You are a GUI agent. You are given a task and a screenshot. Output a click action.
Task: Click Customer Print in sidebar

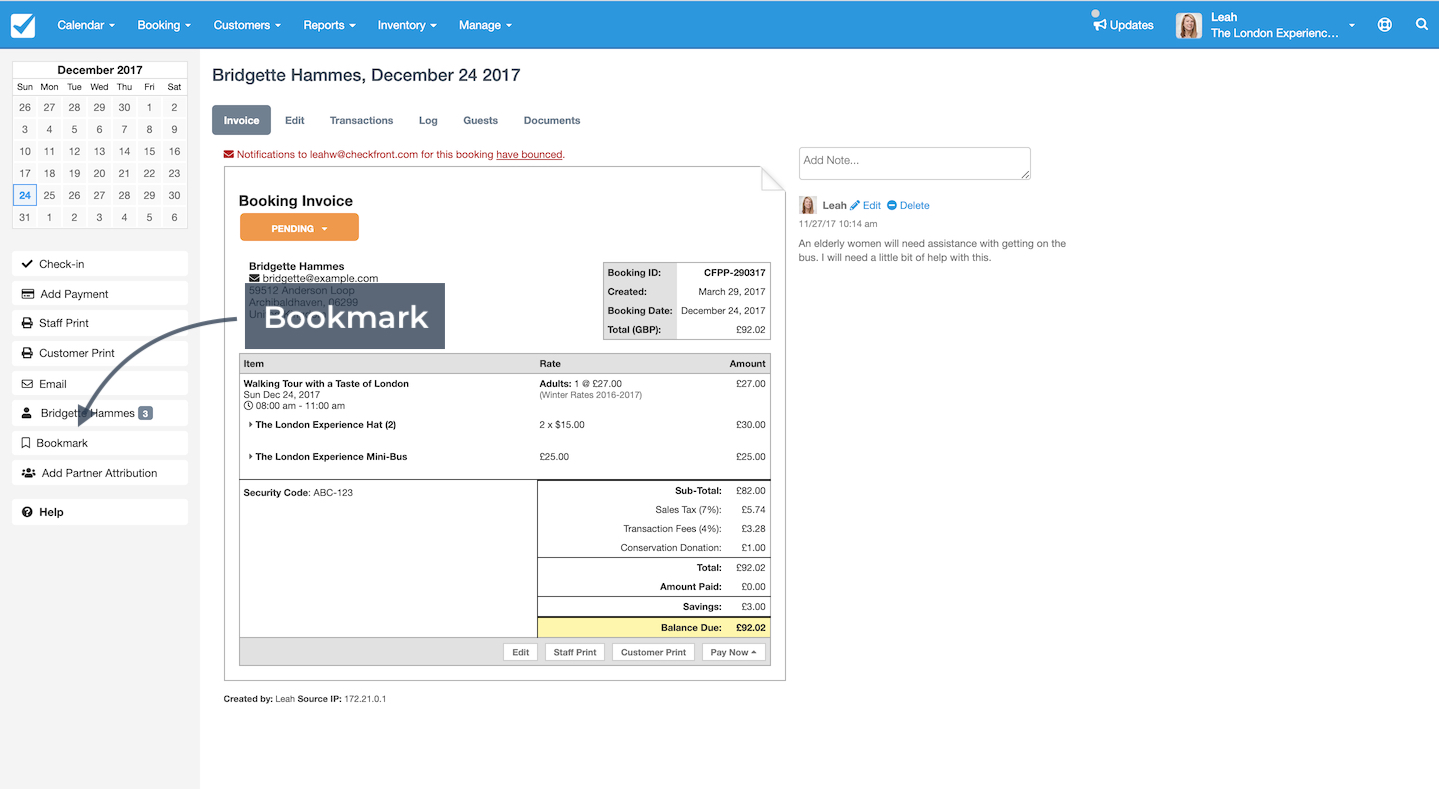100,353
